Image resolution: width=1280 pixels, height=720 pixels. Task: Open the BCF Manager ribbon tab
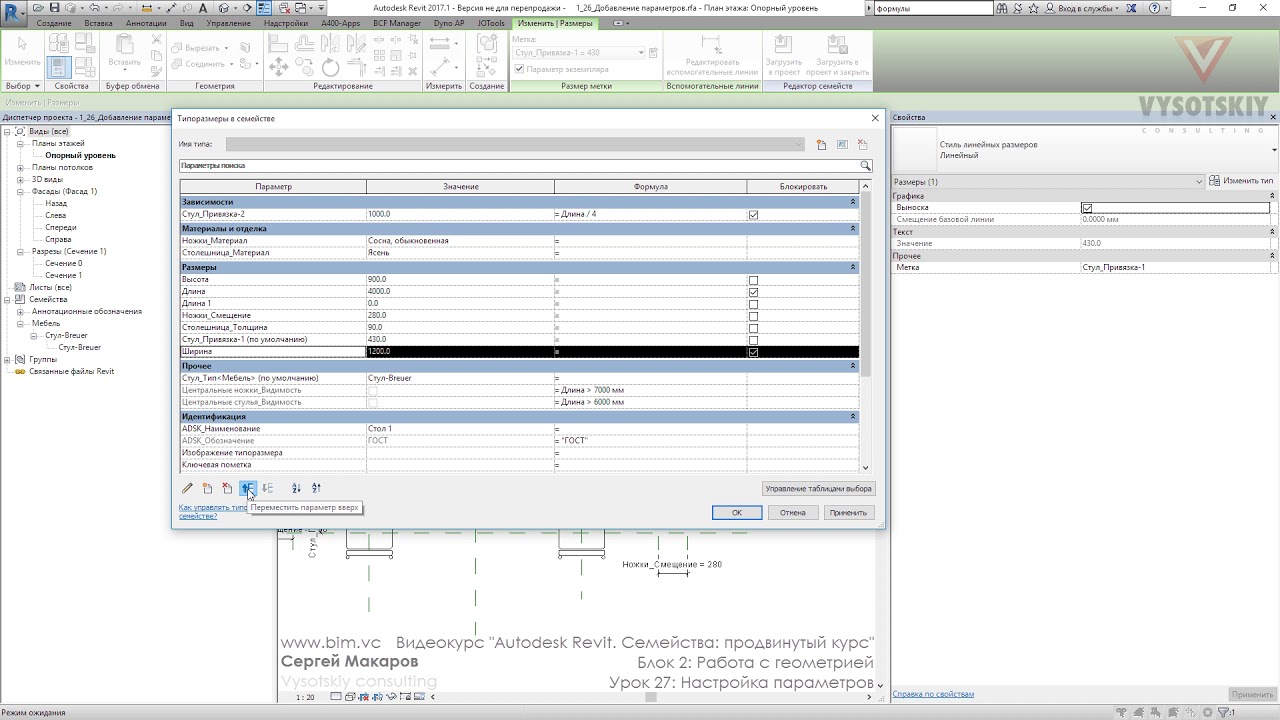click(397, 23)
